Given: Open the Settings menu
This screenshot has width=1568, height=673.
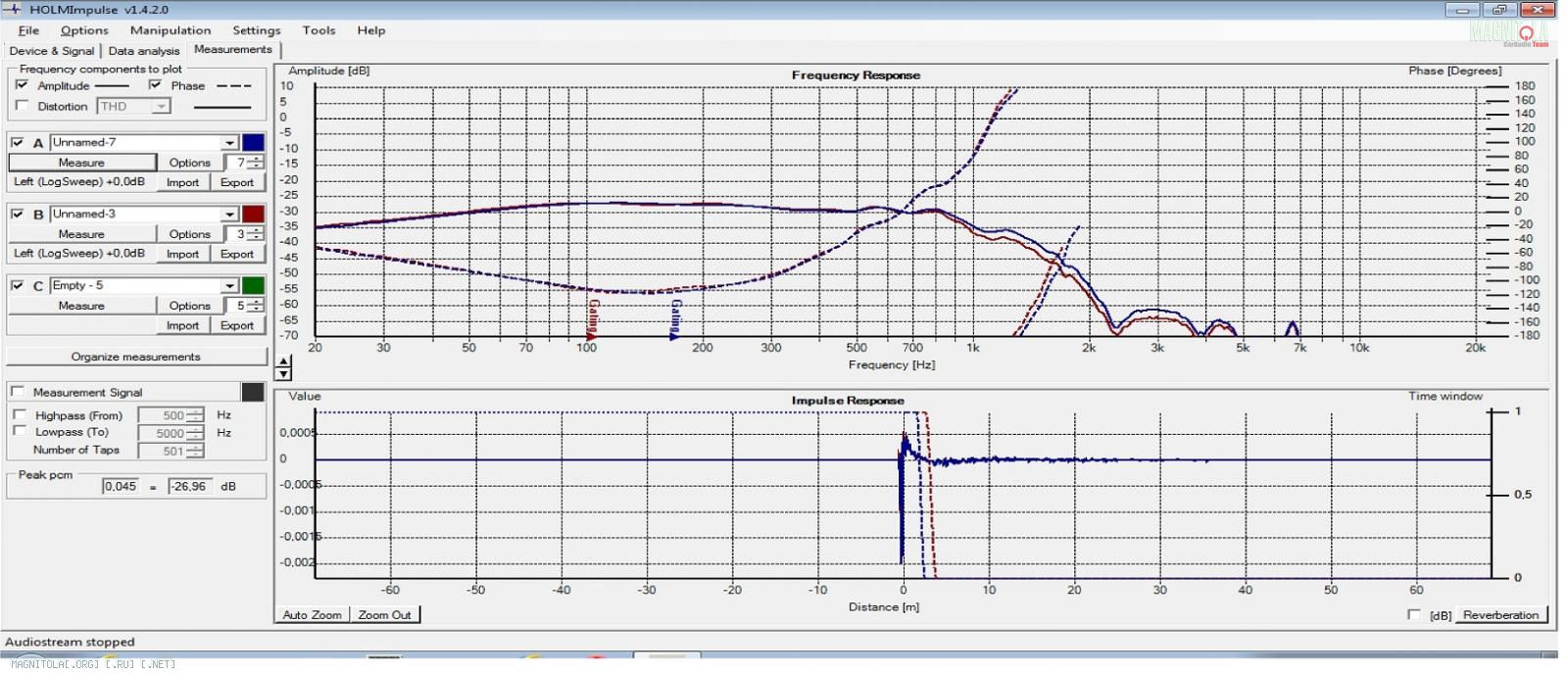Looking at the screenshot, I should point(257,30).
